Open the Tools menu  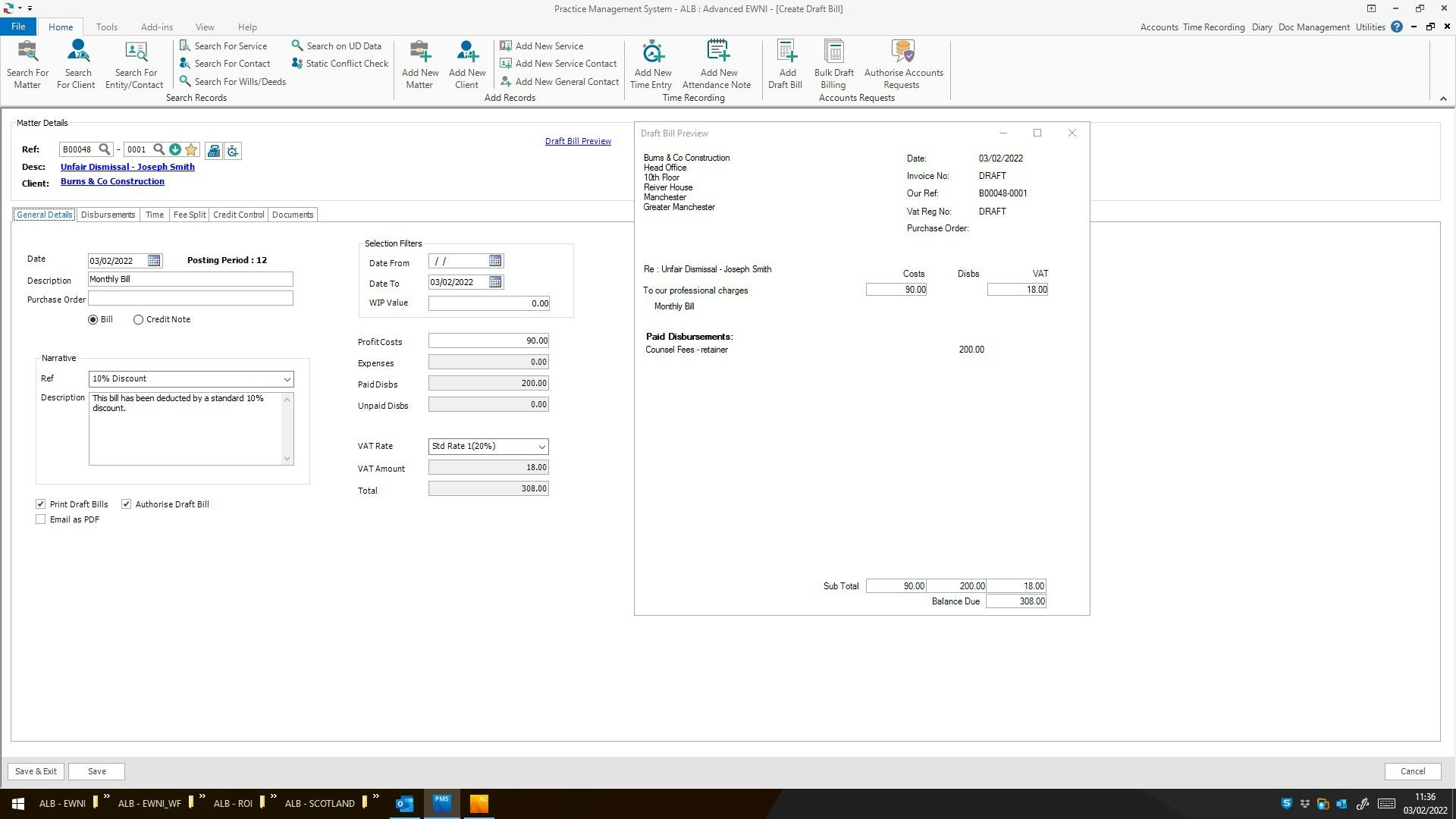(x=106, y=27)
